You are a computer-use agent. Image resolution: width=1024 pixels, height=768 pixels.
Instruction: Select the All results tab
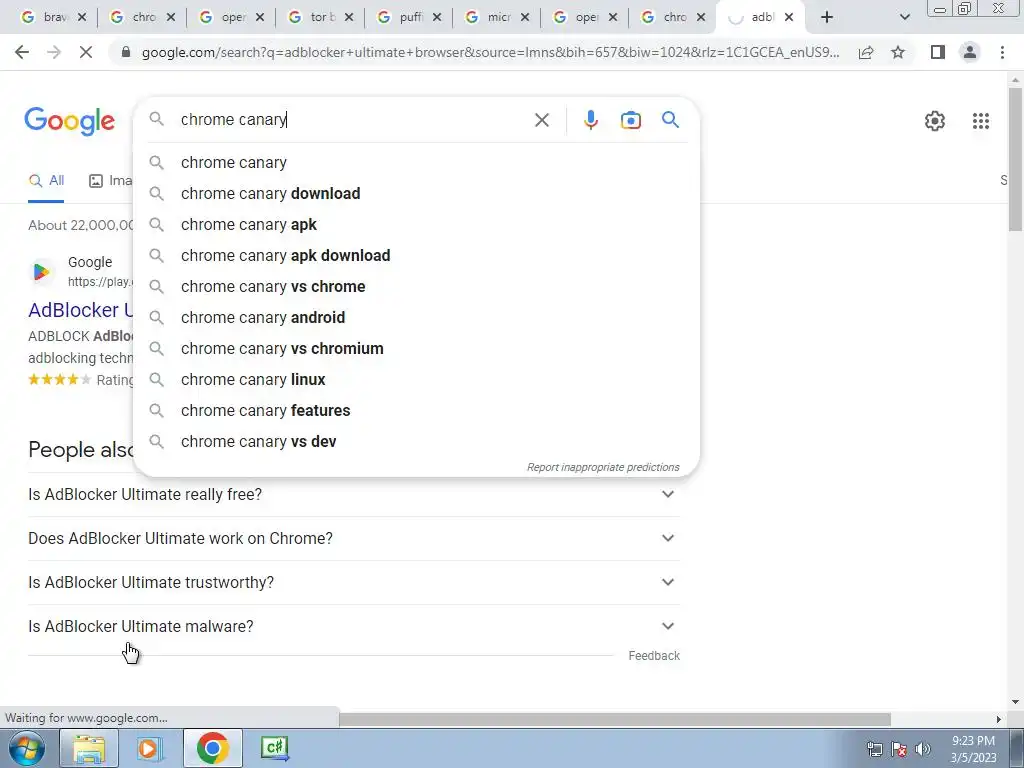(x=46, y=181)
